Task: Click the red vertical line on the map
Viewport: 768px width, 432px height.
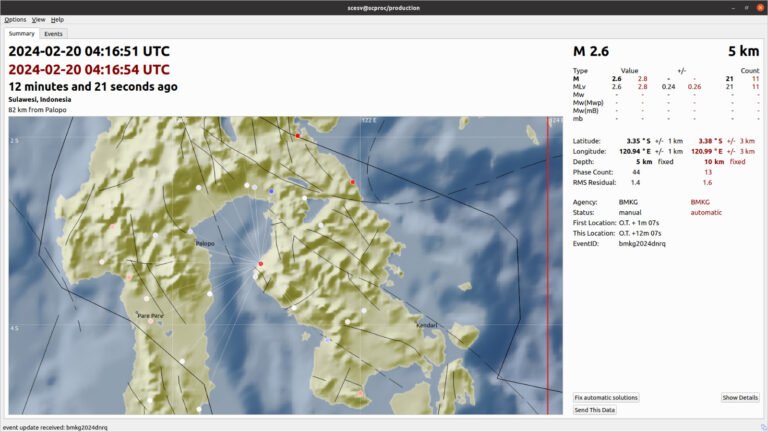Action: tap(548, 265)
